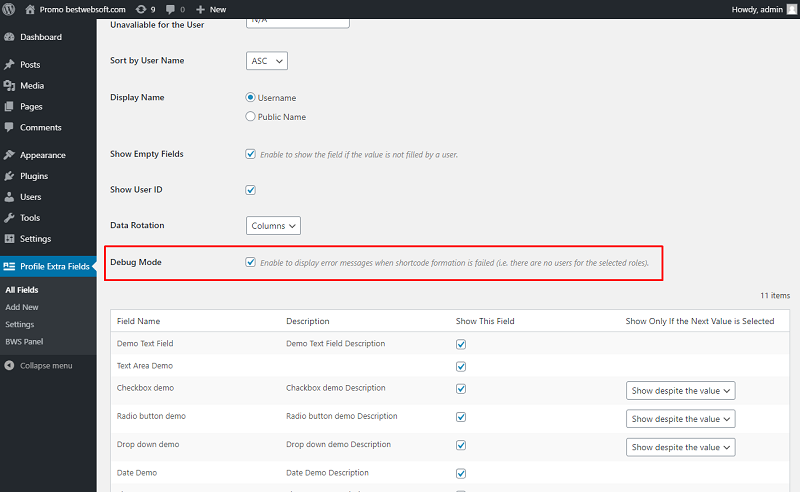Click the Media icon in sidebar
800x492 pixels.
(9, 85)
